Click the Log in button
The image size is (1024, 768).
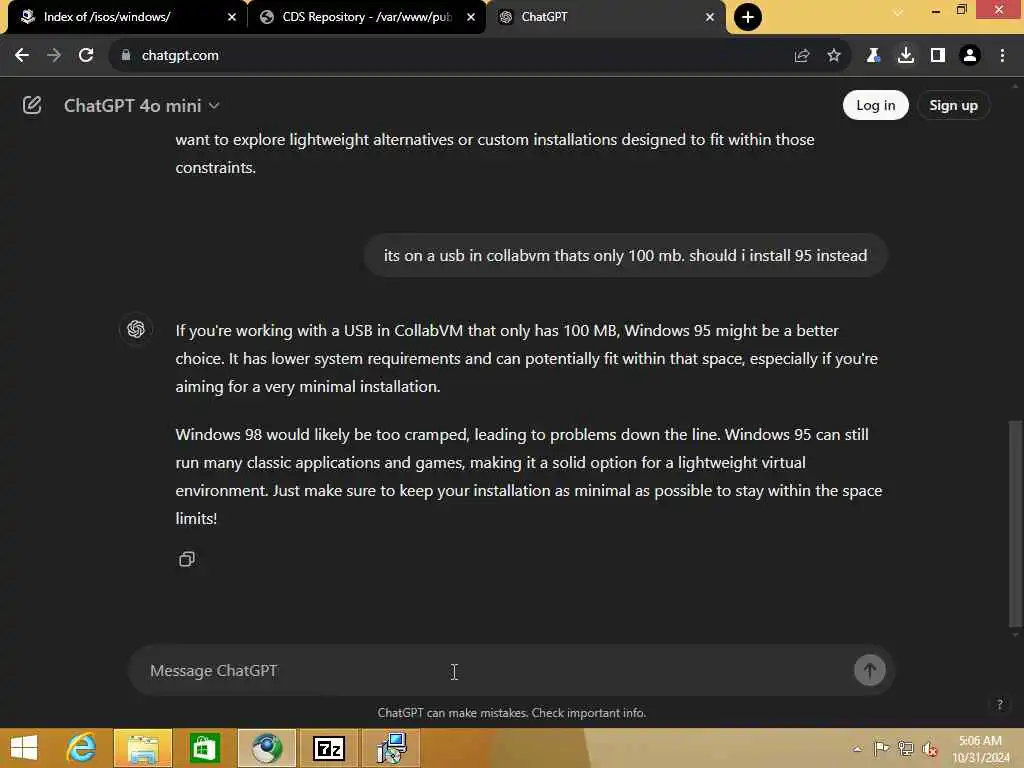pyautogui.click(x=875, y=105)
